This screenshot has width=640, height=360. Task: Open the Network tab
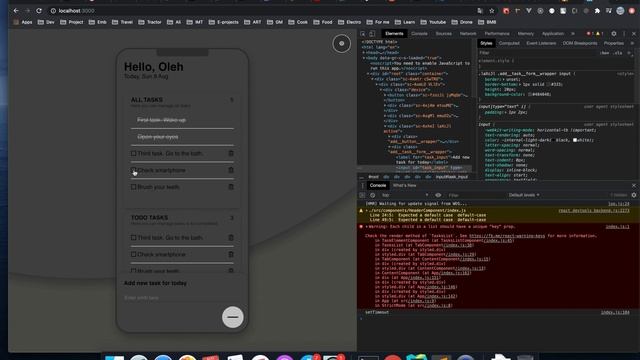pyautogui.click(x=468, y=34)
